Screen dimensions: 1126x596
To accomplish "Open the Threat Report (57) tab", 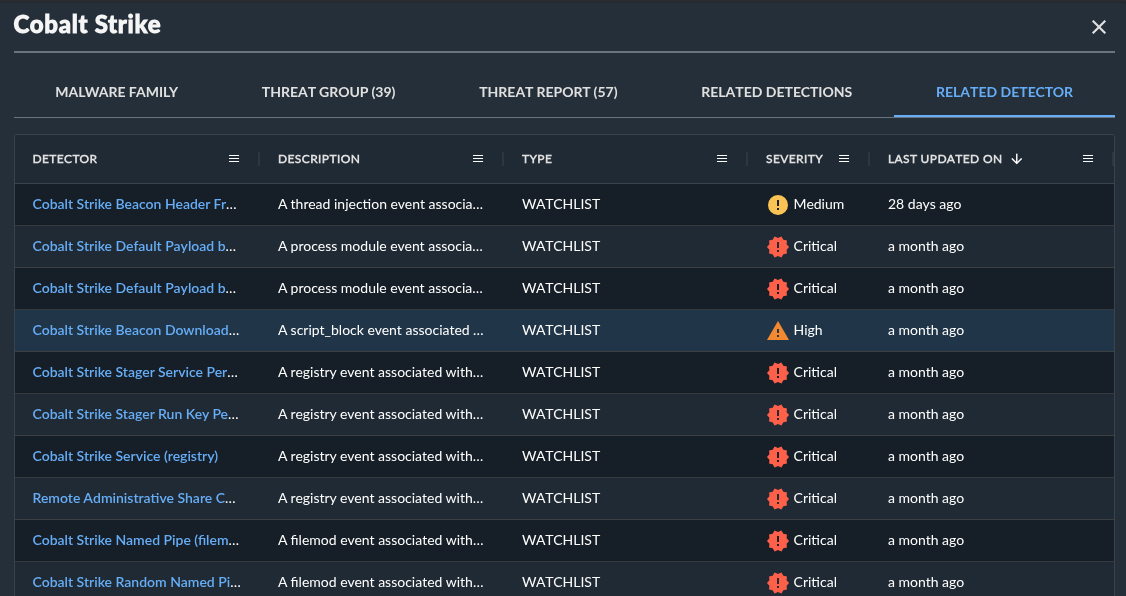I will (x=548, y=92).
